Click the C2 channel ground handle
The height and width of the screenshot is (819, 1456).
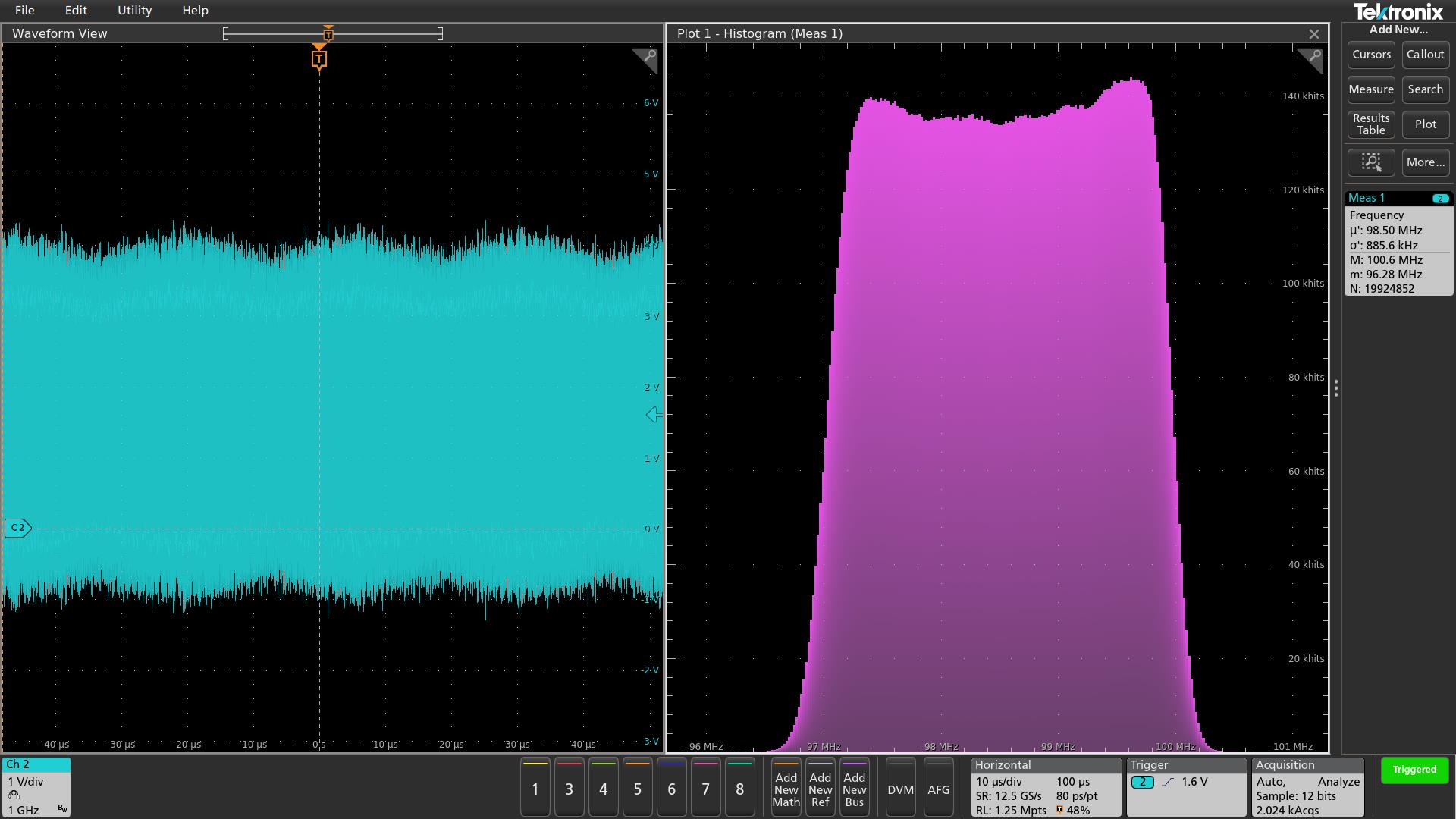17,528
